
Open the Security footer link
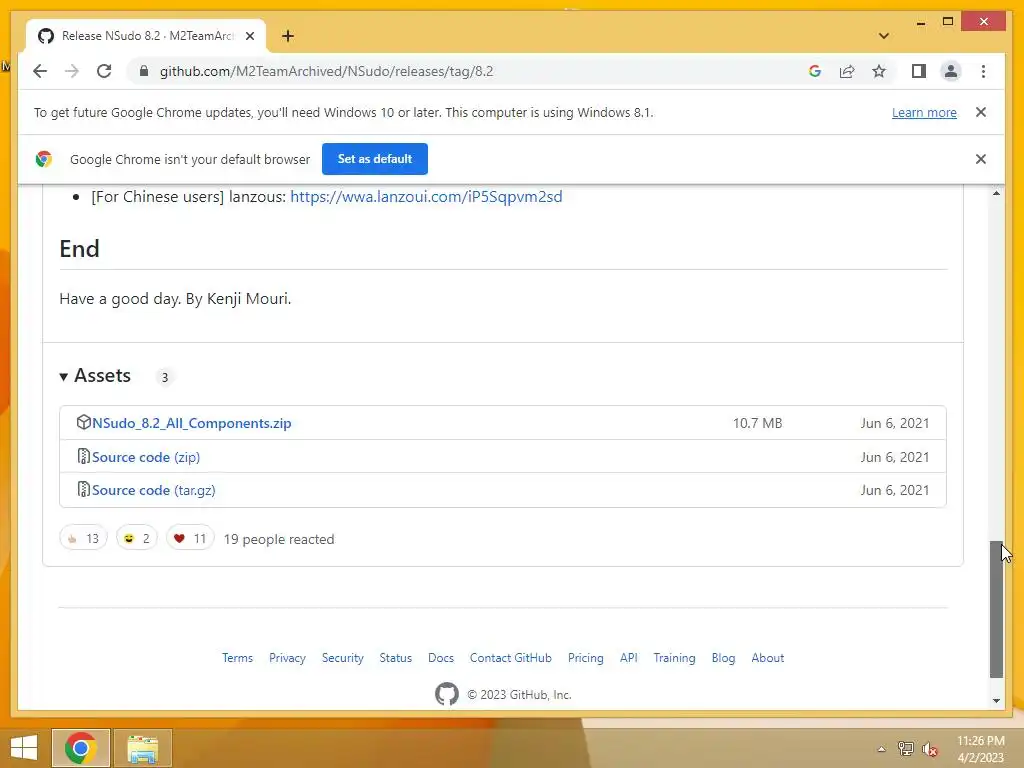coord(342,658)
